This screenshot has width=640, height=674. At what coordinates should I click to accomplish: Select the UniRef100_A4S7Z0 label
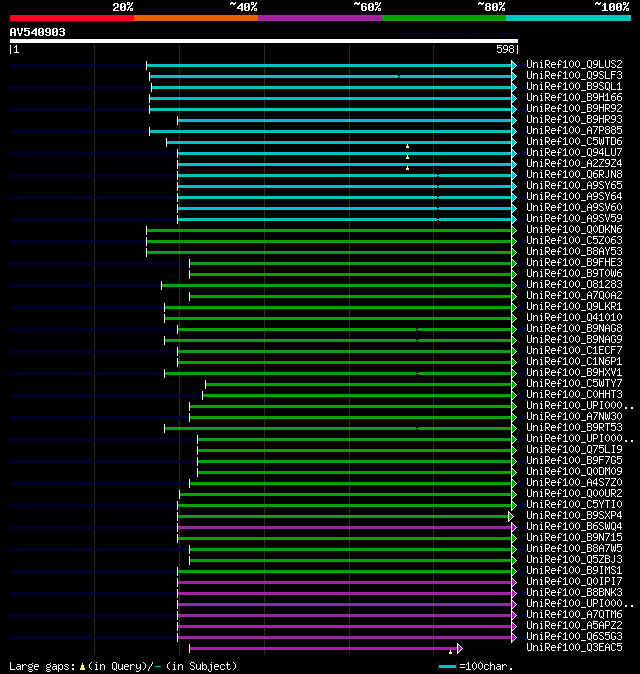574,483
